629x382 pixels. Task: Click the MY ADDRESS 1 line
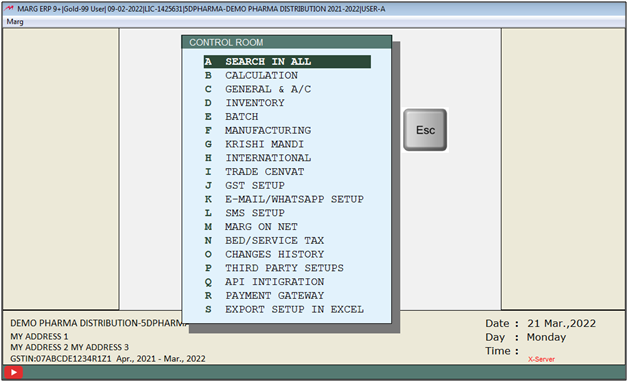39,336
